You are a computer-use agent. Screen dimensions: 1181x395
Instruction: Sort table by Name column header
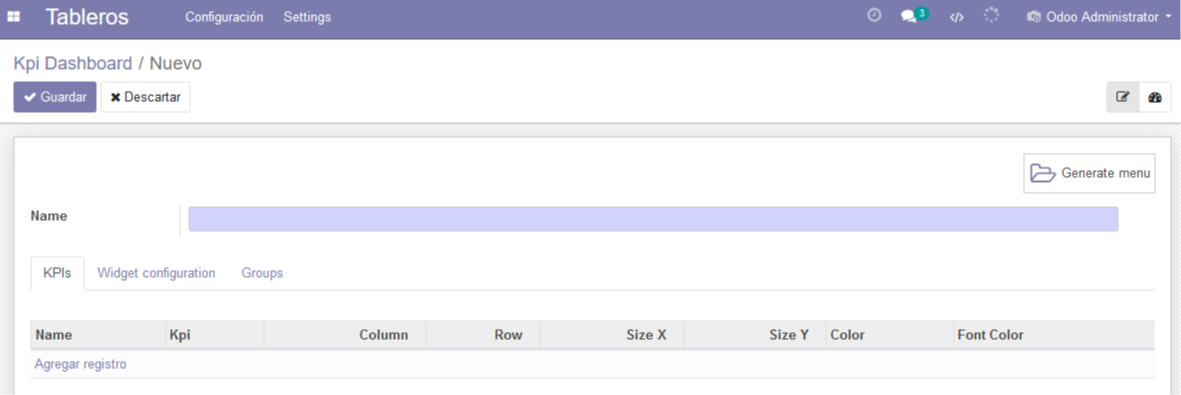point(98,335)
